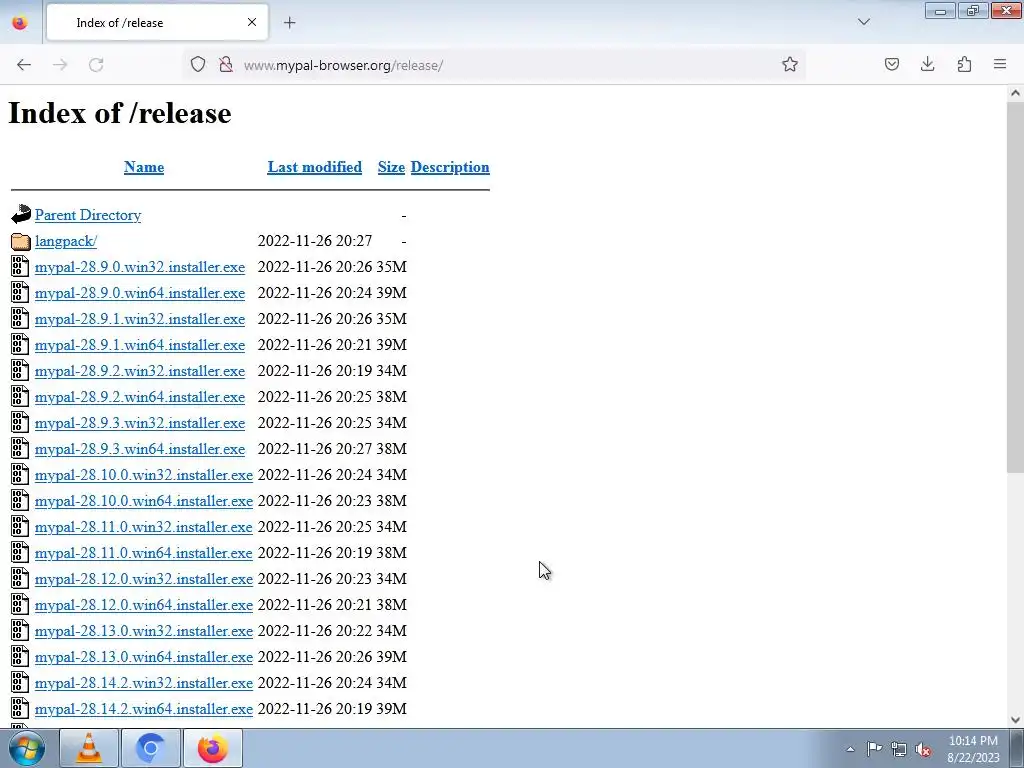1024x768 pixels.
Task: Sort listing by Description header
Action: coord(450,167)
